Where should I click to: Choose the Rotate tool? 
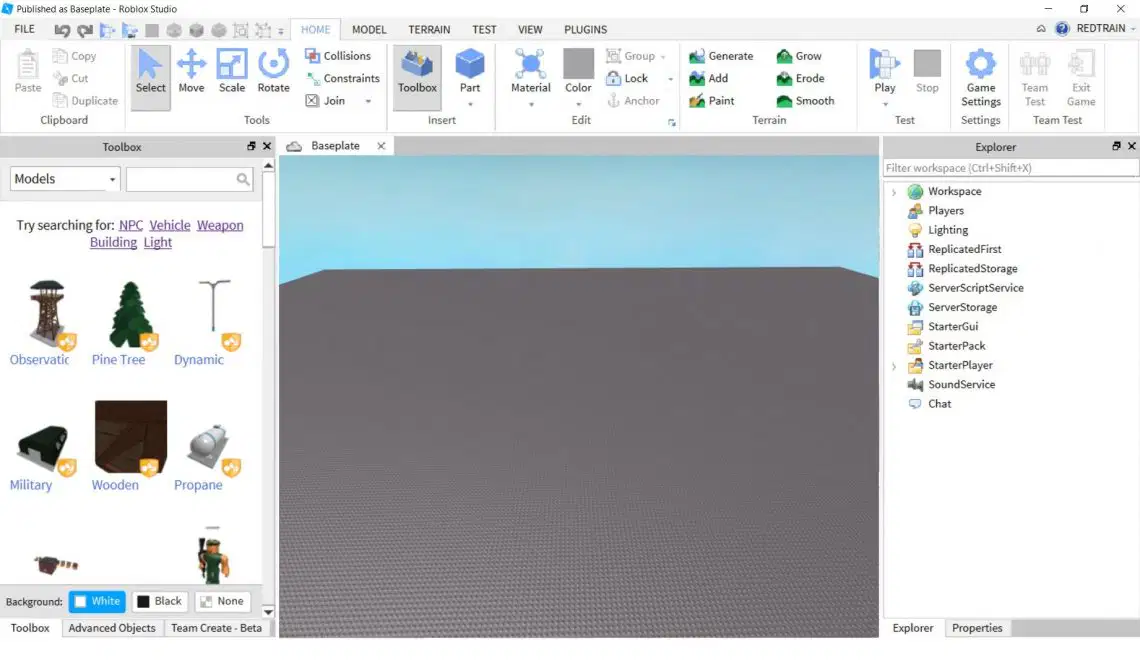click(273, 72)
